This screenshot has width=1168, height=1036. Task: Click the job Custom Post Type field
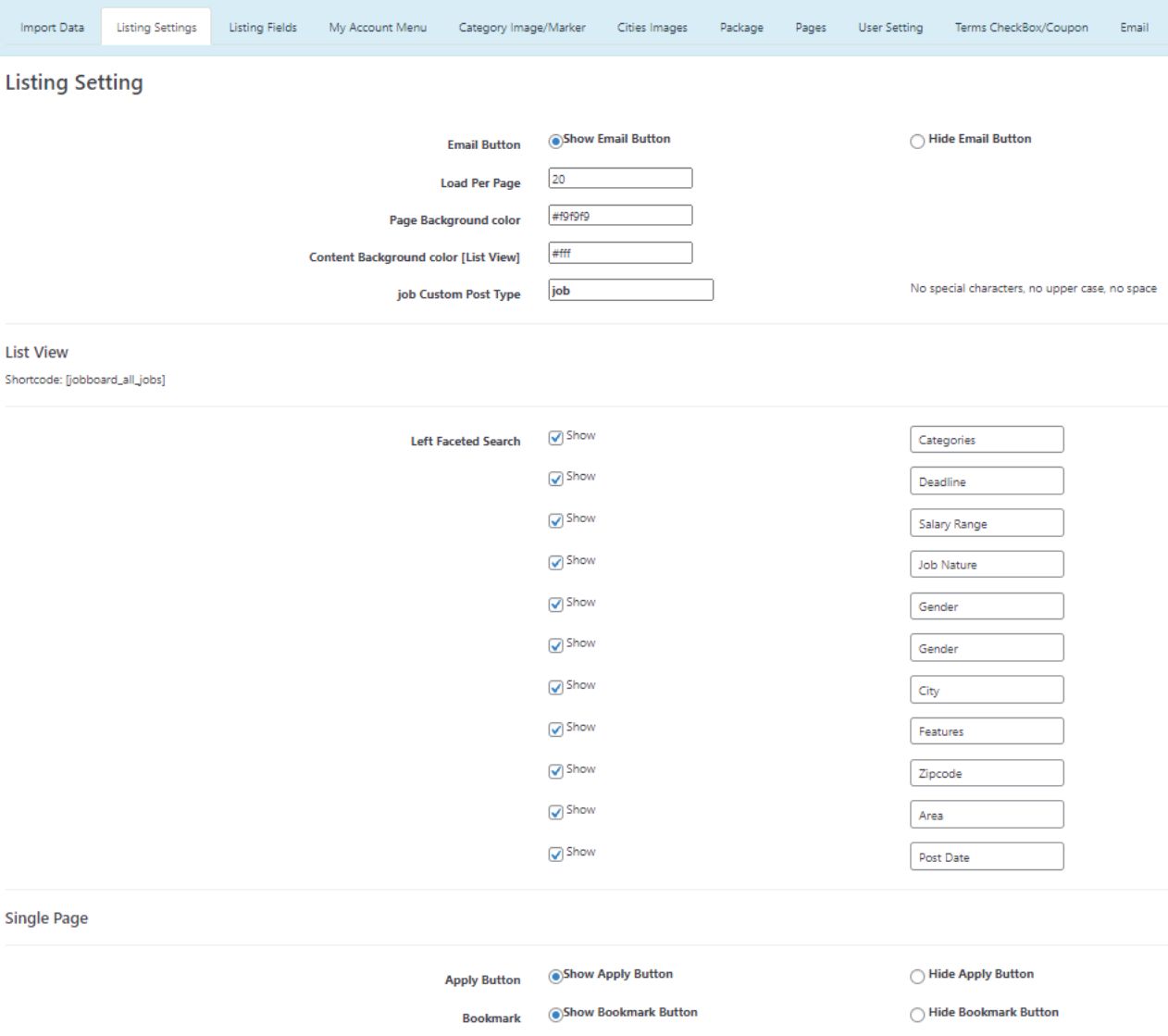pos(630,291)
